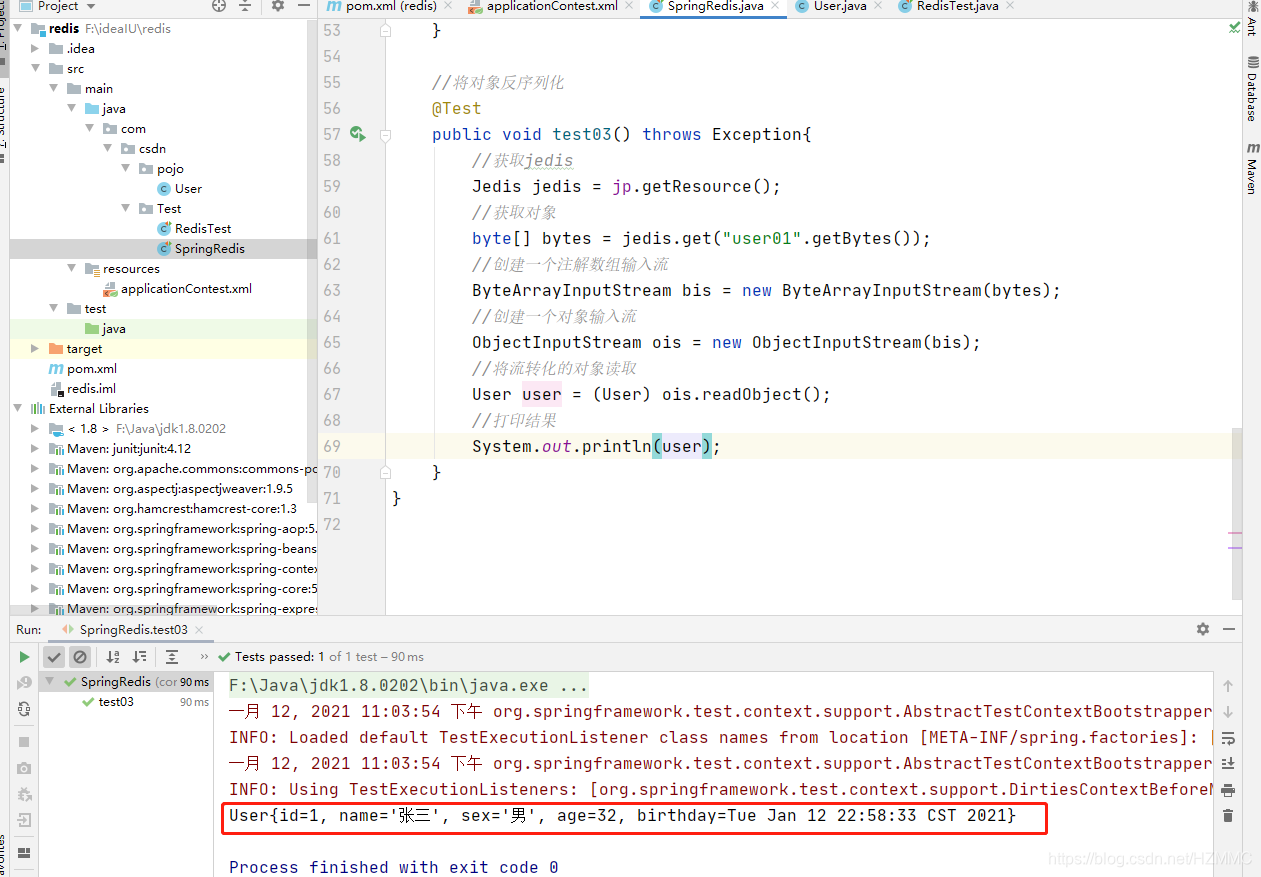This screenshot has height=877, width=1261.
Task: Expand all test results
Action: tap(172, 657)
